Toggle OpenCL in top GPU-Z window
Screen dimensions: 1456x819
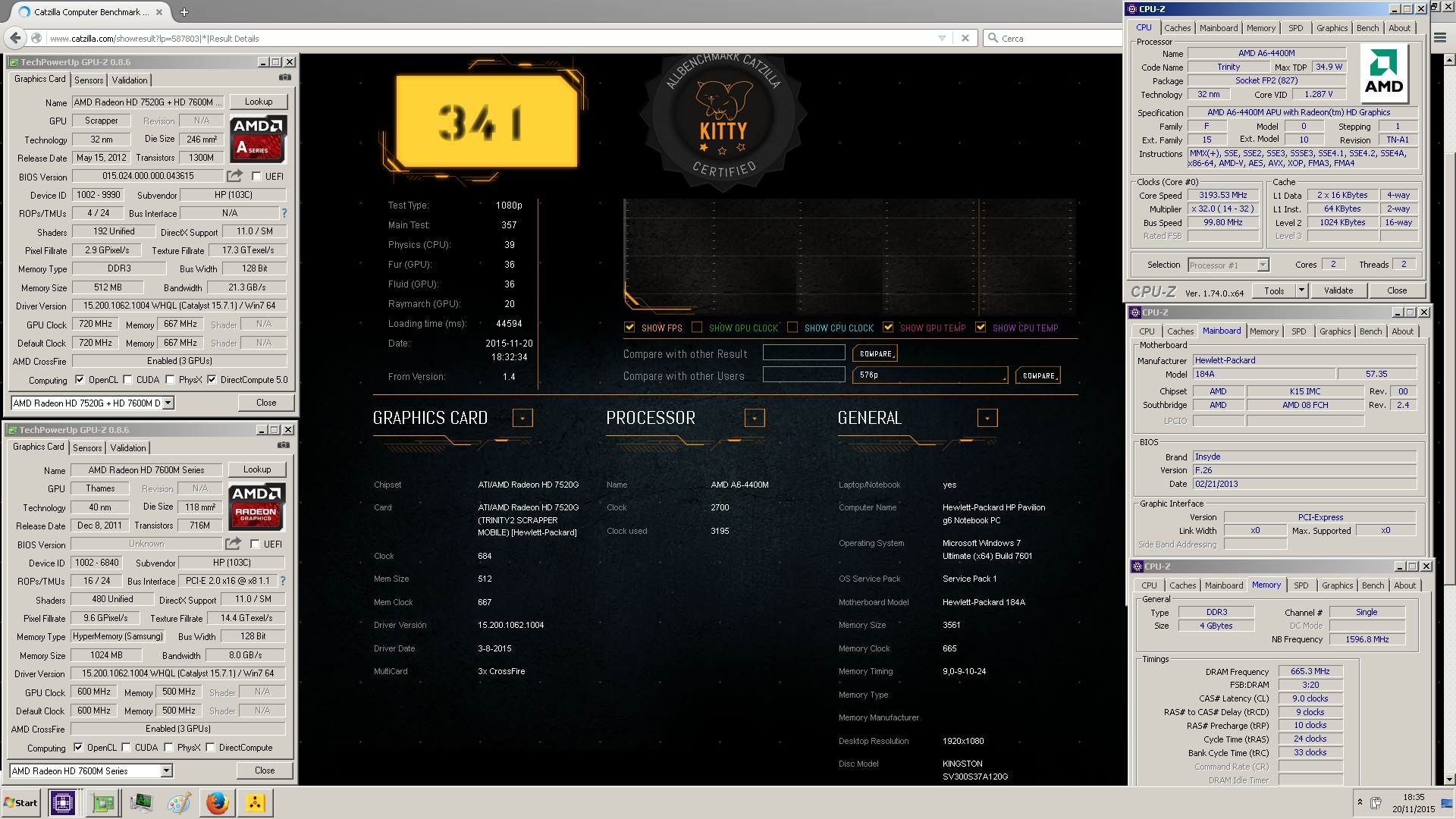point(80,380)
